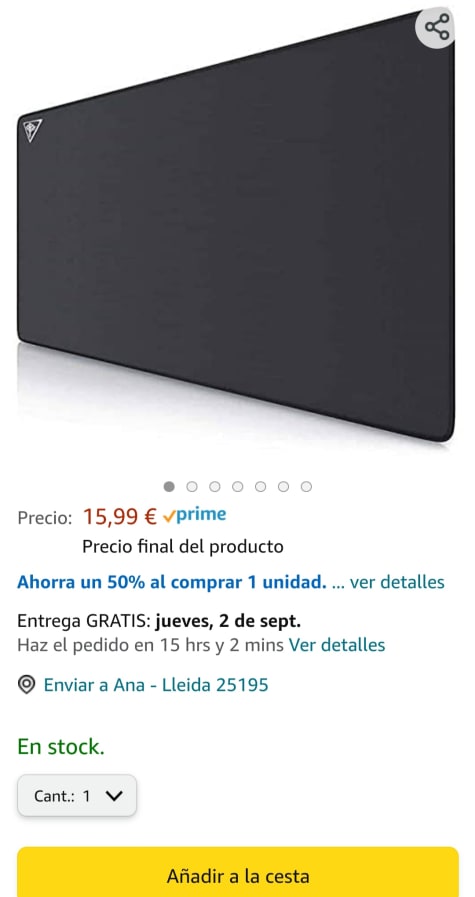The width and height of the screenshot is (475, 897).
Task: Click the location pin icon
Action: coord(26,685)
